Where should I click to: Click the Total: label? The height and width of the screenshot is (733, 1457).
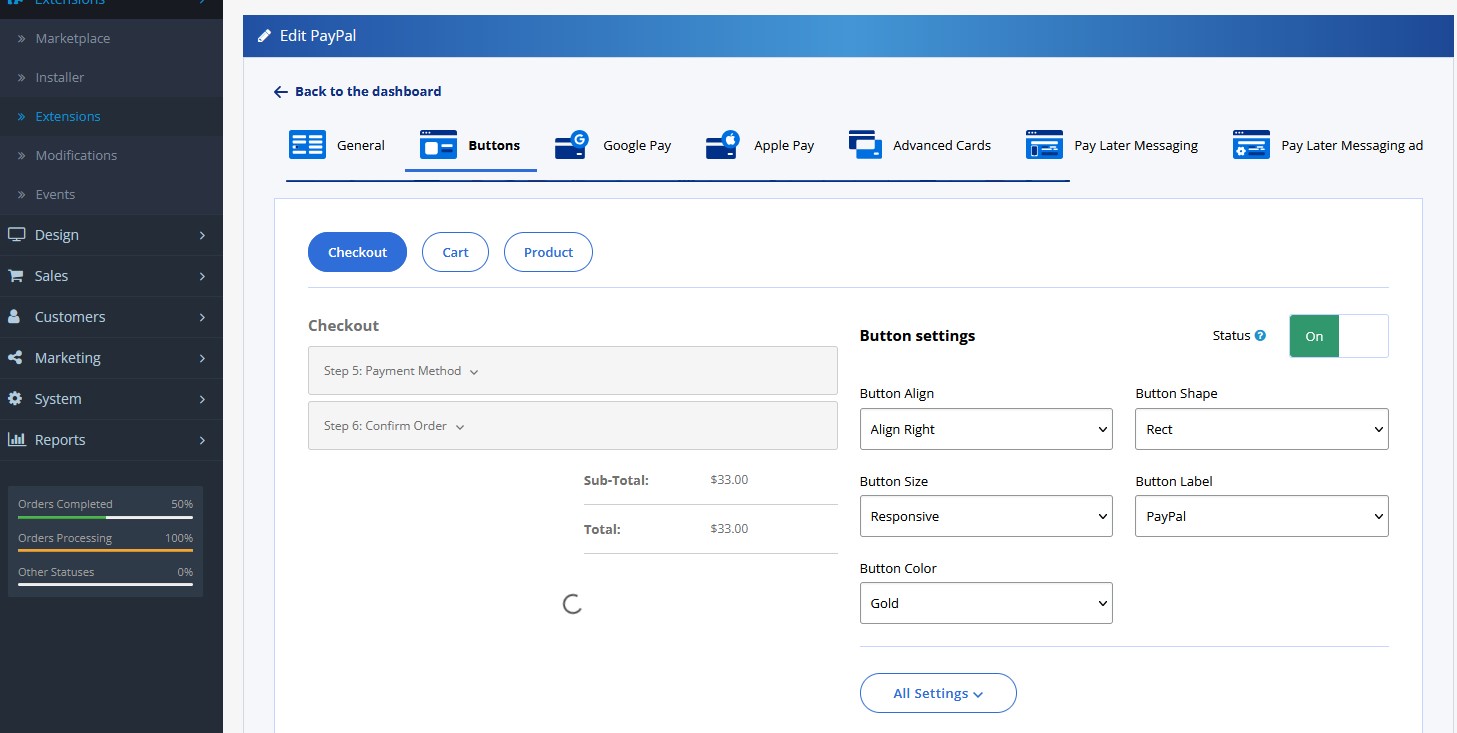coord(602,529)
